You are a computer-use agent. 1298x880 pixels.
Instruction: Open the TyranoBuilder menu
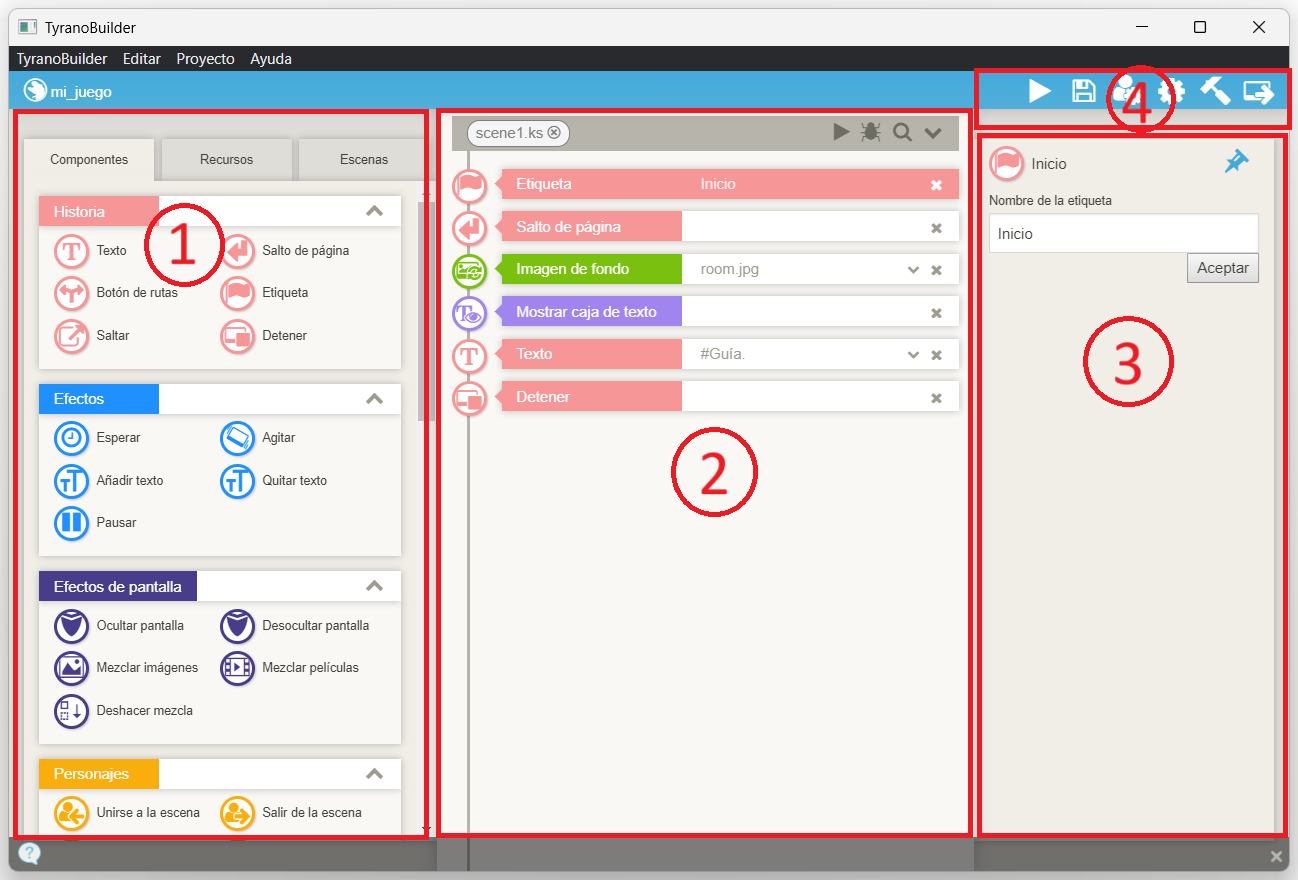62,59
